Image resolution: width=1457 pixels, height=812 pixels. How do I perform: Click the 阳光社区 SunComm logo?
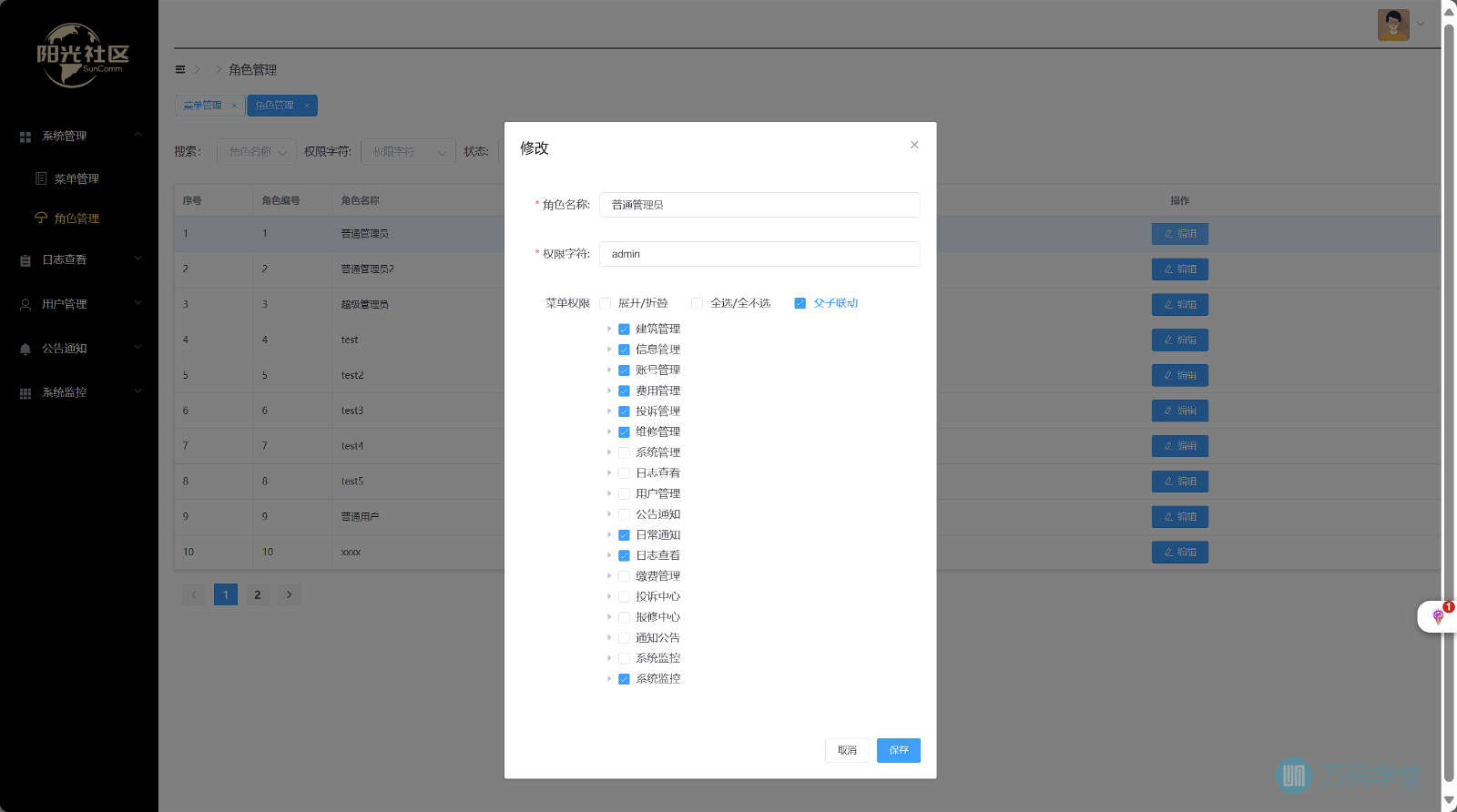82,56
